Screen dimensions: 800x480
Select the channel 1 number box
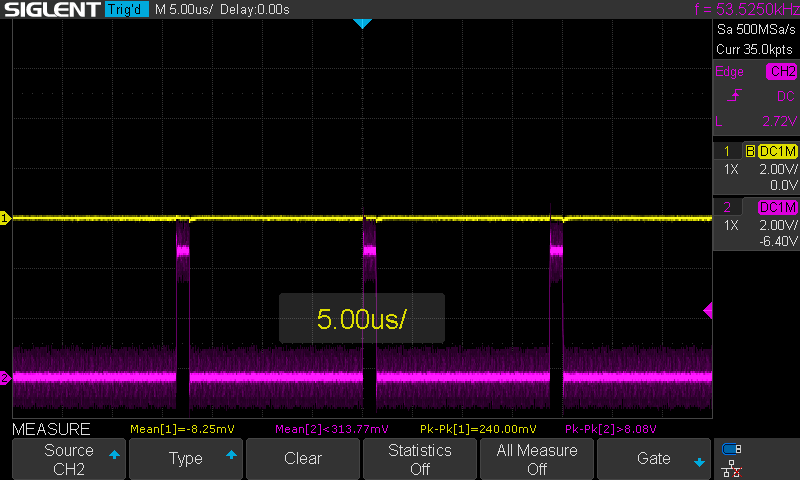point(727,151)
